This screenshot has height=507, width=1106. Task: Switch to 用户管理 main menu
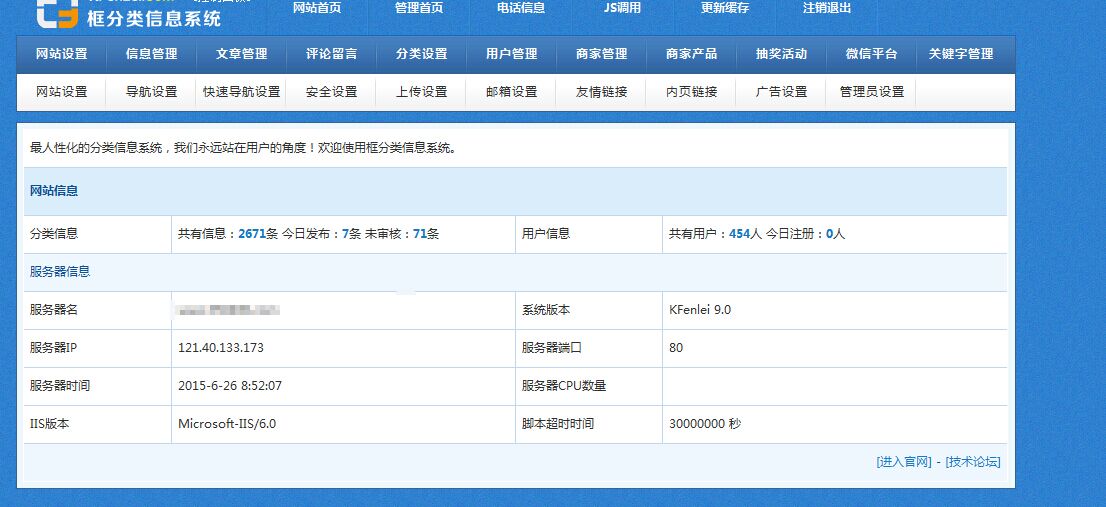coord(511,54)
